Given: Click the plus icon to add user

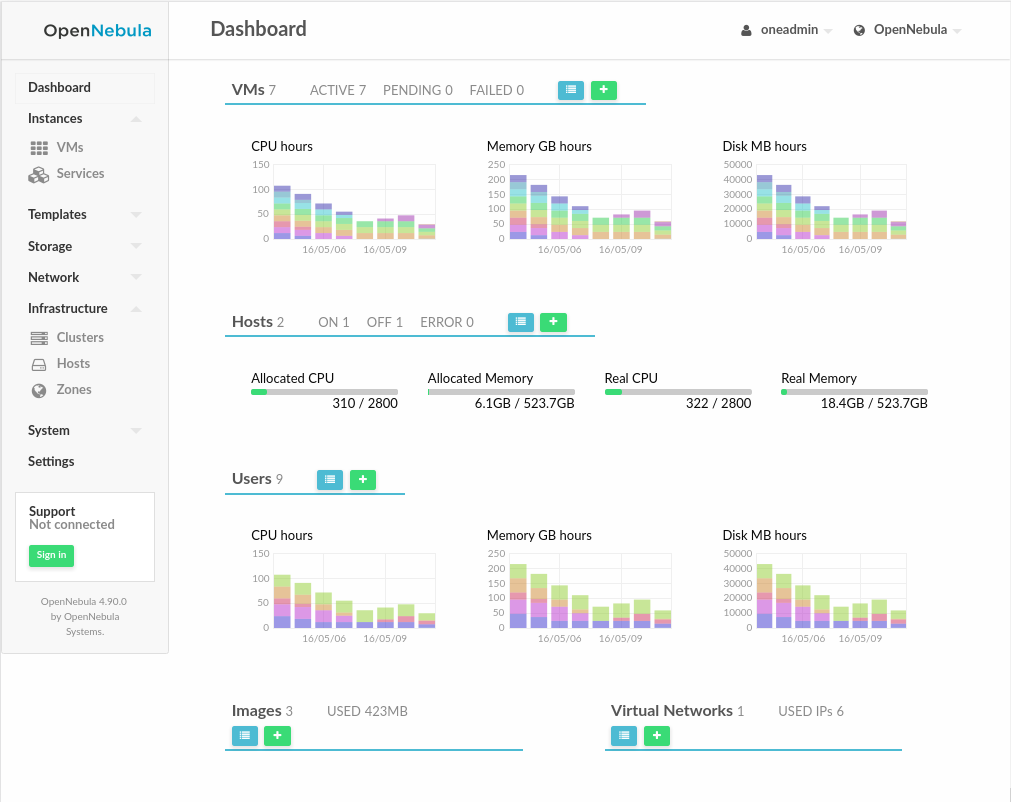Looking at the screenshot, I should click(x=363, y=480).
